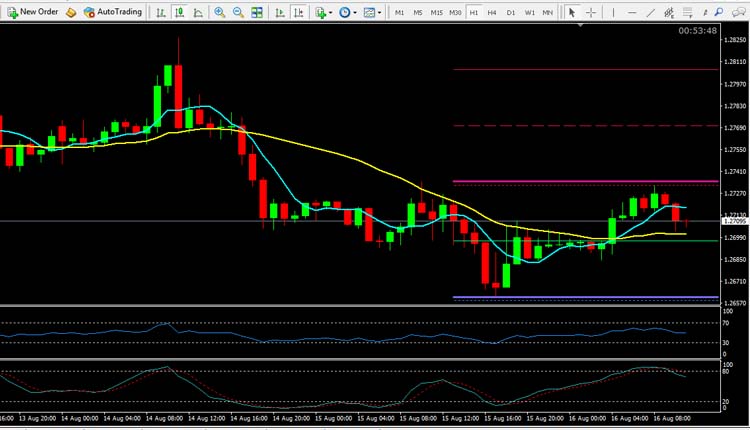Switch to the W1 weekly timeframe

click(x=529, y=13)
